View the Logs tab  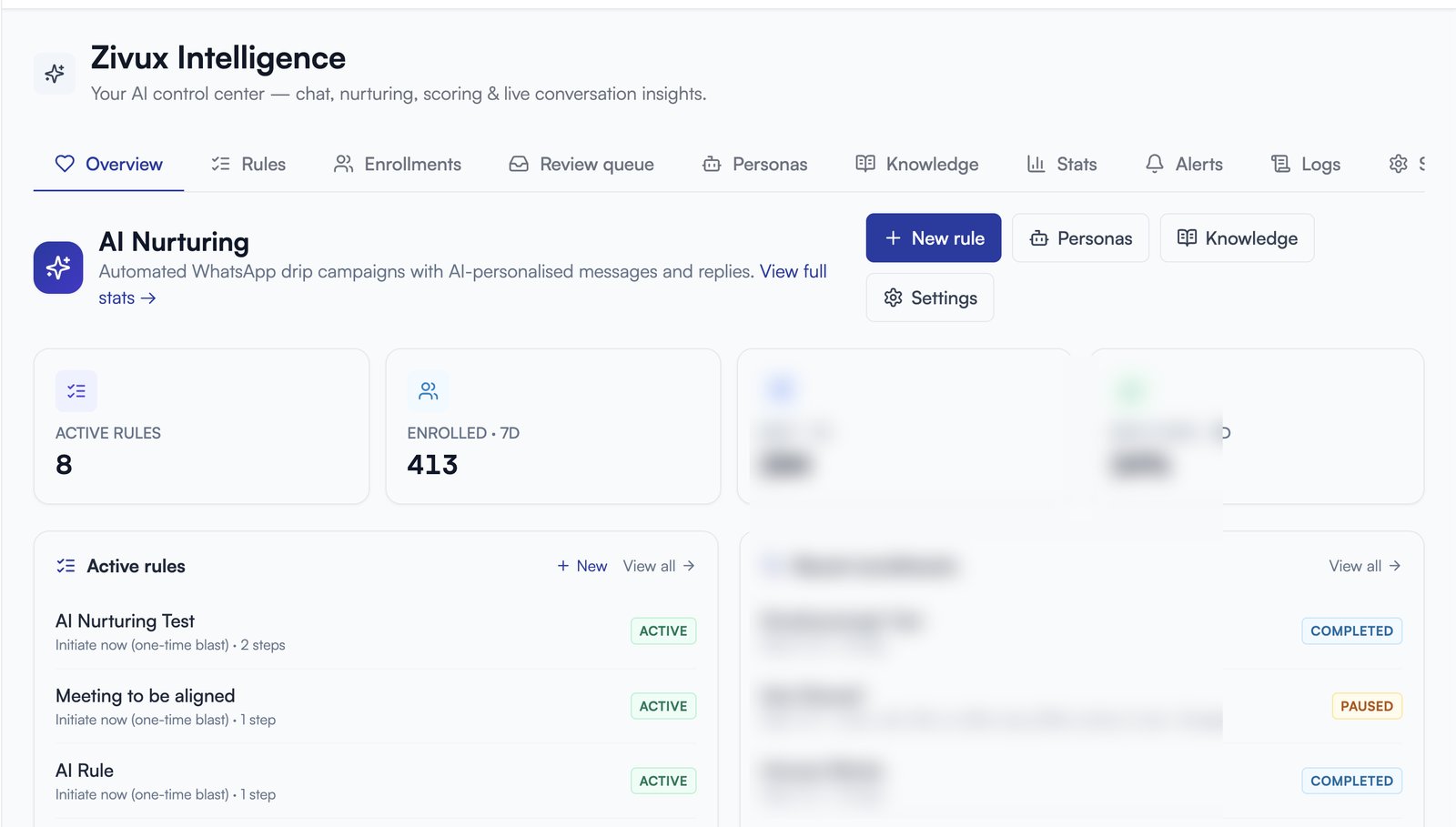coord(1306,164)
